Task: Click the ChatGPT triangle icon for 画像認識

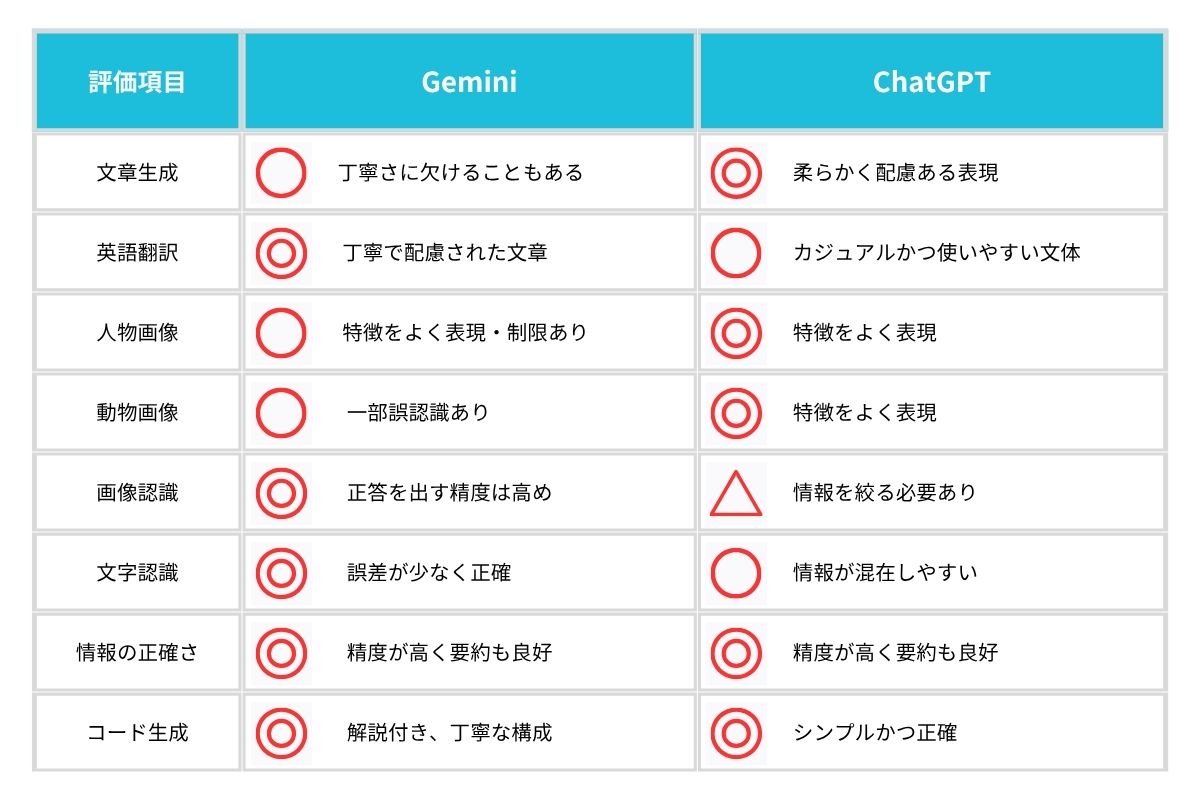Action: (x=736, y=493)
